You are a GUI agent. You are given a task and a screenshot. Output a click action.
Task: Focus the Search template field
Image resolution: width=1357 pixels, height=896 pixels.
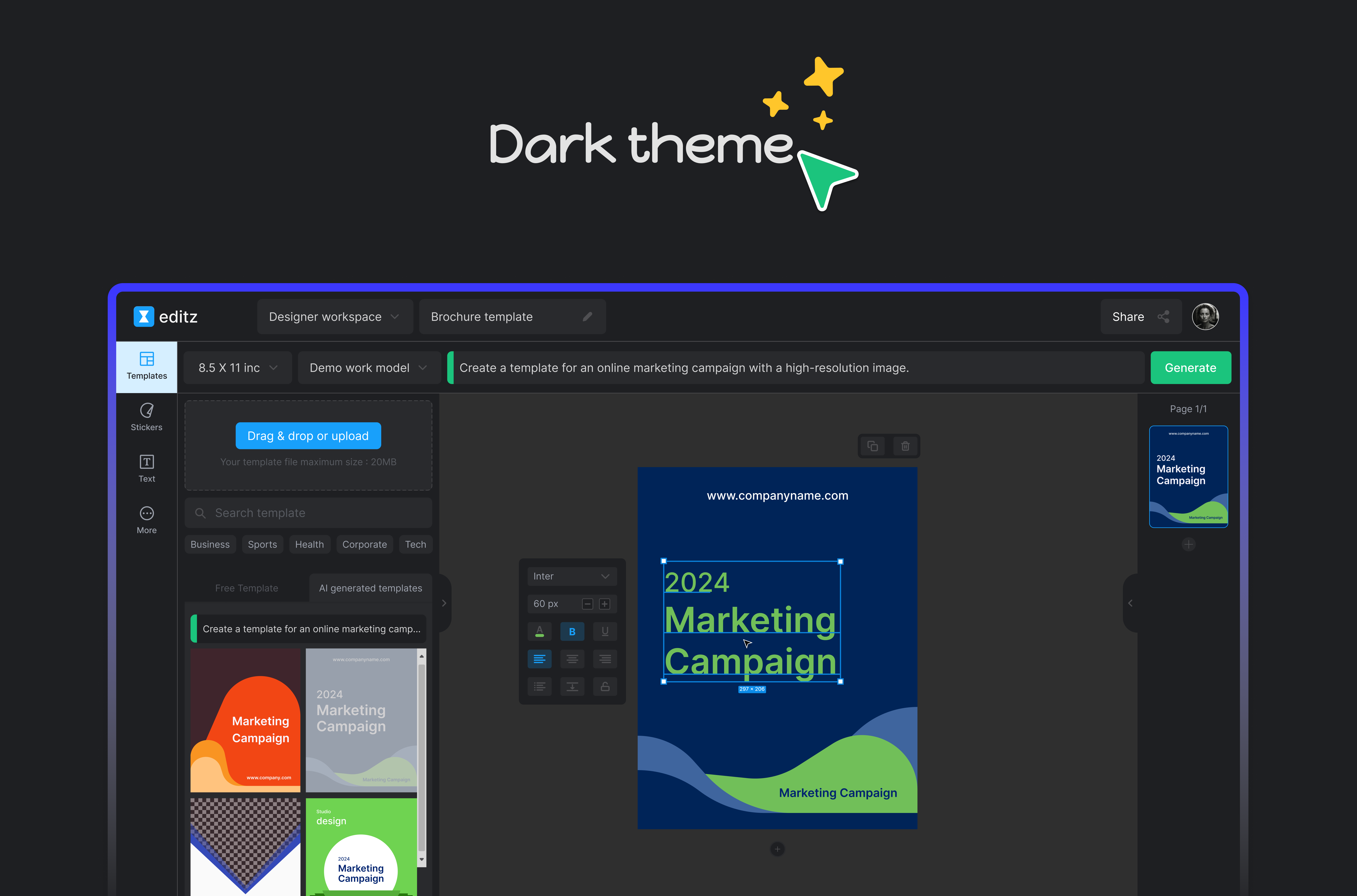pyautogui.click(x=308, y=513)
